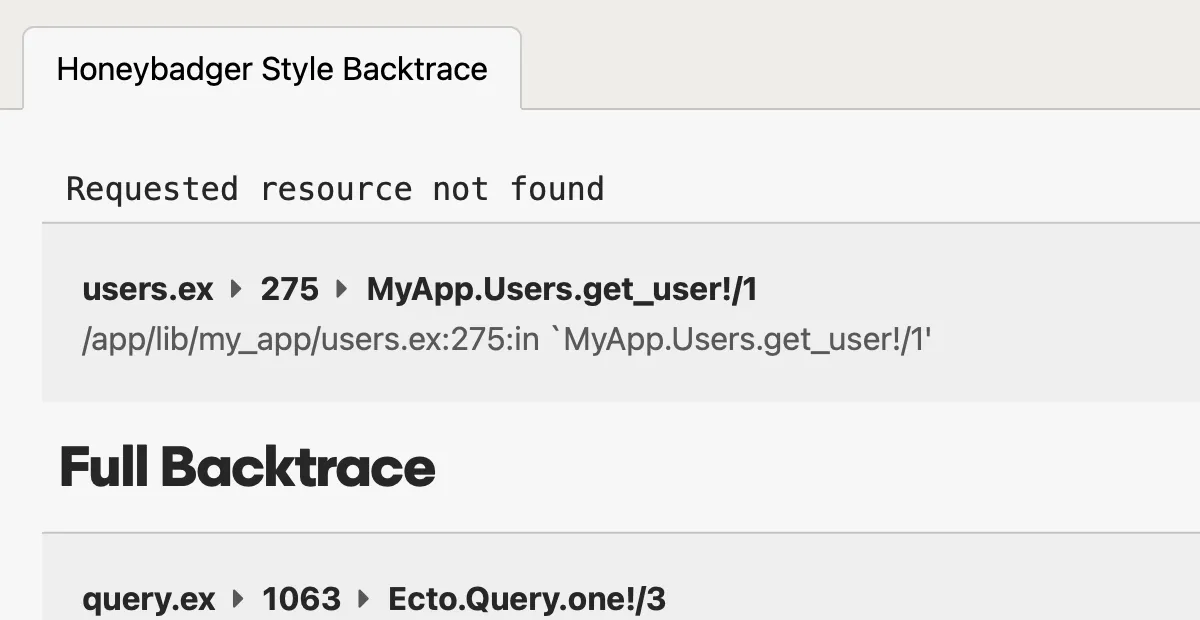Viewport: 1200px width, 620px height.
Task: Click the chevron icon before MyApp.Users.get_user!/1
Action: tap(341, 289)
